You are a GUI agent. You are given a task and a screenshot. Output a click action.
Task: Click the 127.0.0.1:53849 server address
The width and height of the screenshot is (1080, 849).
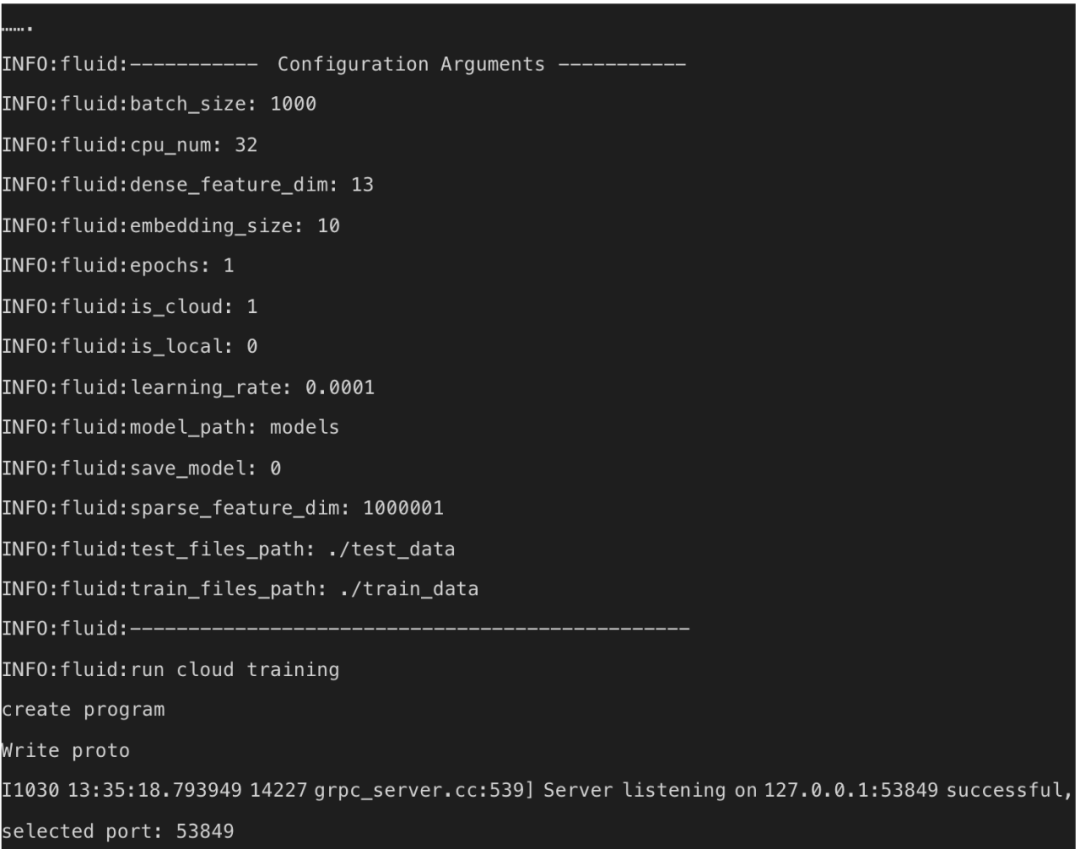coord(831,791)
